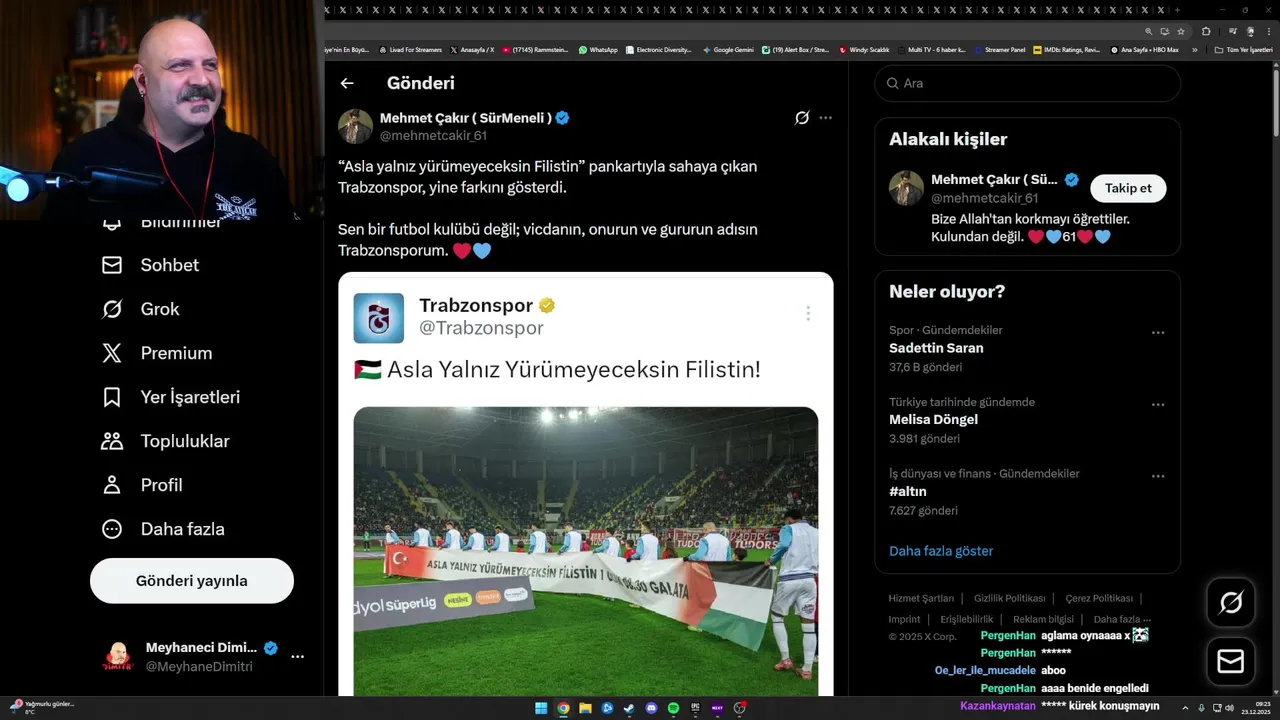1280x720 pixels.
Task: Focus the Ara search field
Action: pyautogui.click(x=1028, y=83)
